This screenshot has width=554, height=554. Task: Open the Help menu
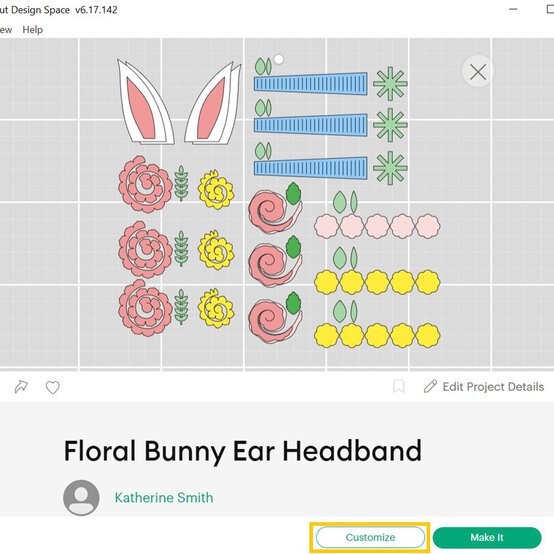(33, 30)
